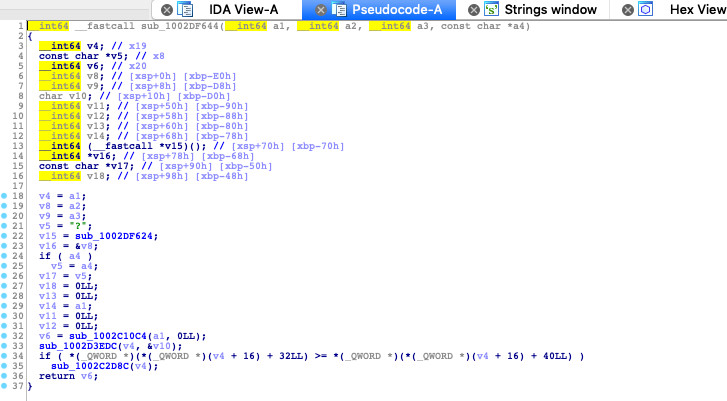This screenshot has width=727, height=401.
Task: Click the IDA View-A document icon
Action: [185, 10]
